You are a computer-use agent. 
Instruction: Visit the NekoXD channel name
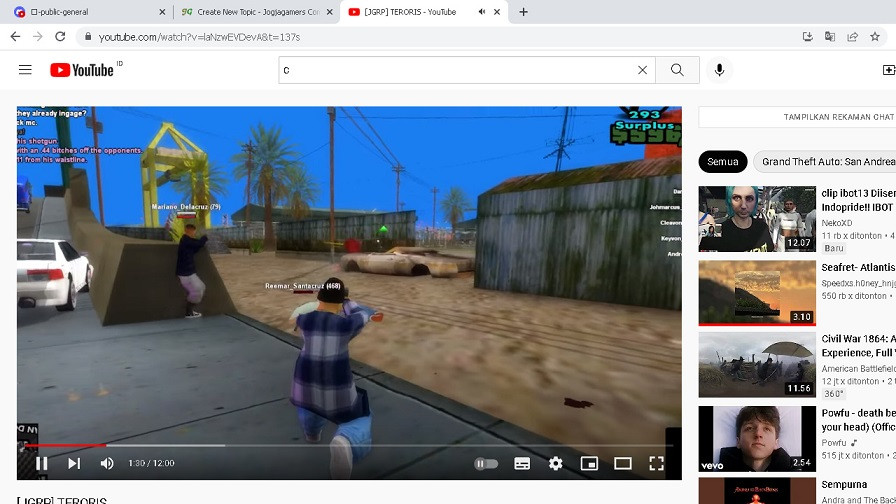[x=837, y=223]
